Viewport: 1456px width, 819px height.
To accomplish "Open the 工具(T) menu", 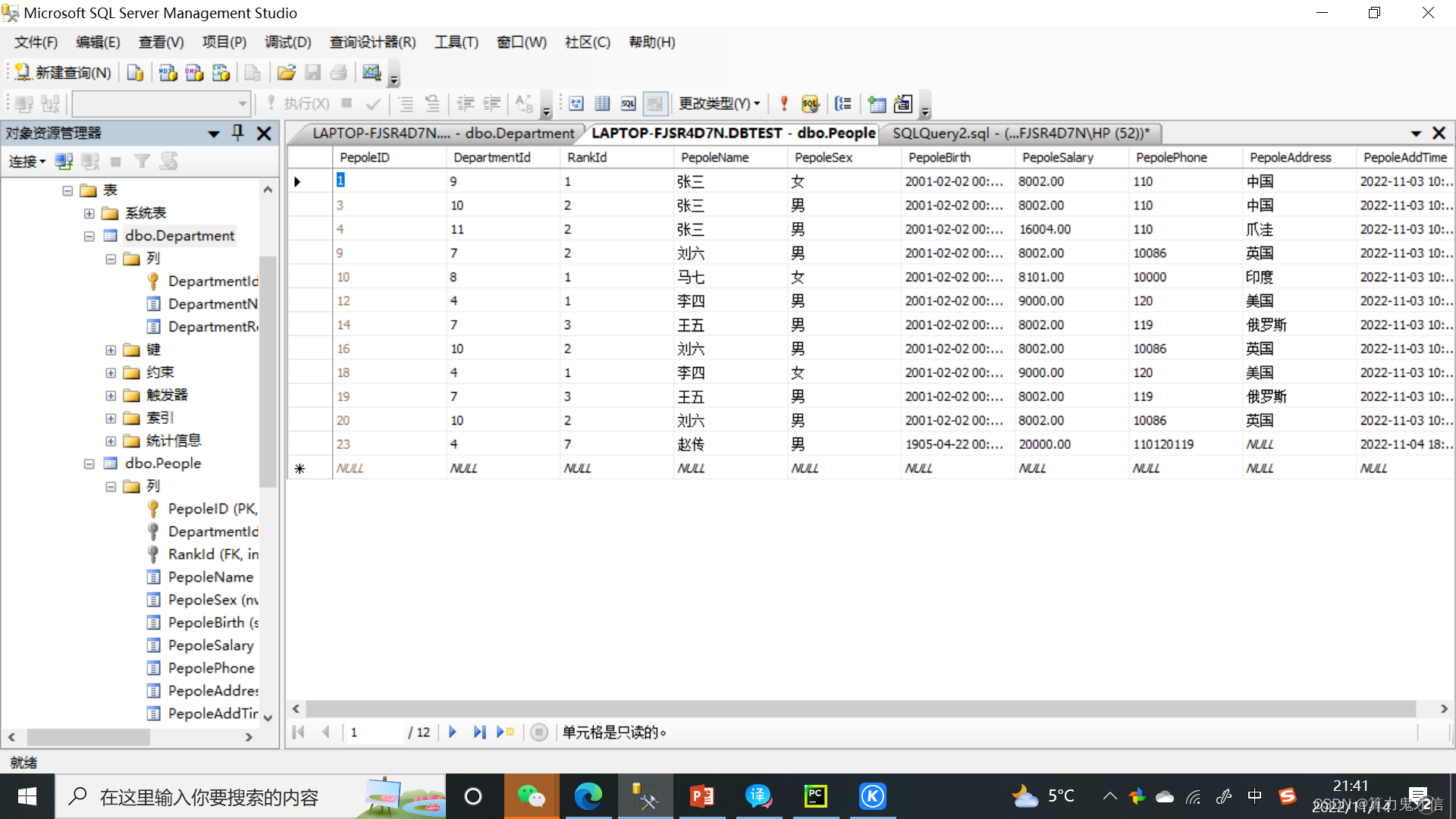I will 456,42.
